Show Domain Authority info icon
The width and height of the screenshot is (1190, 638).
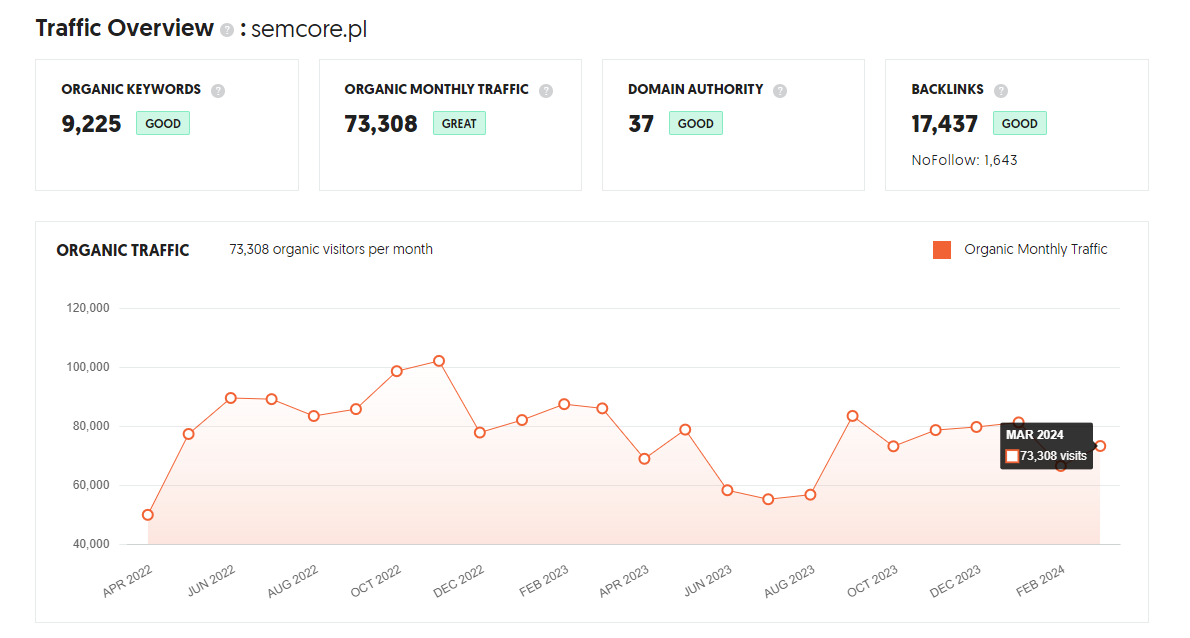779,90
